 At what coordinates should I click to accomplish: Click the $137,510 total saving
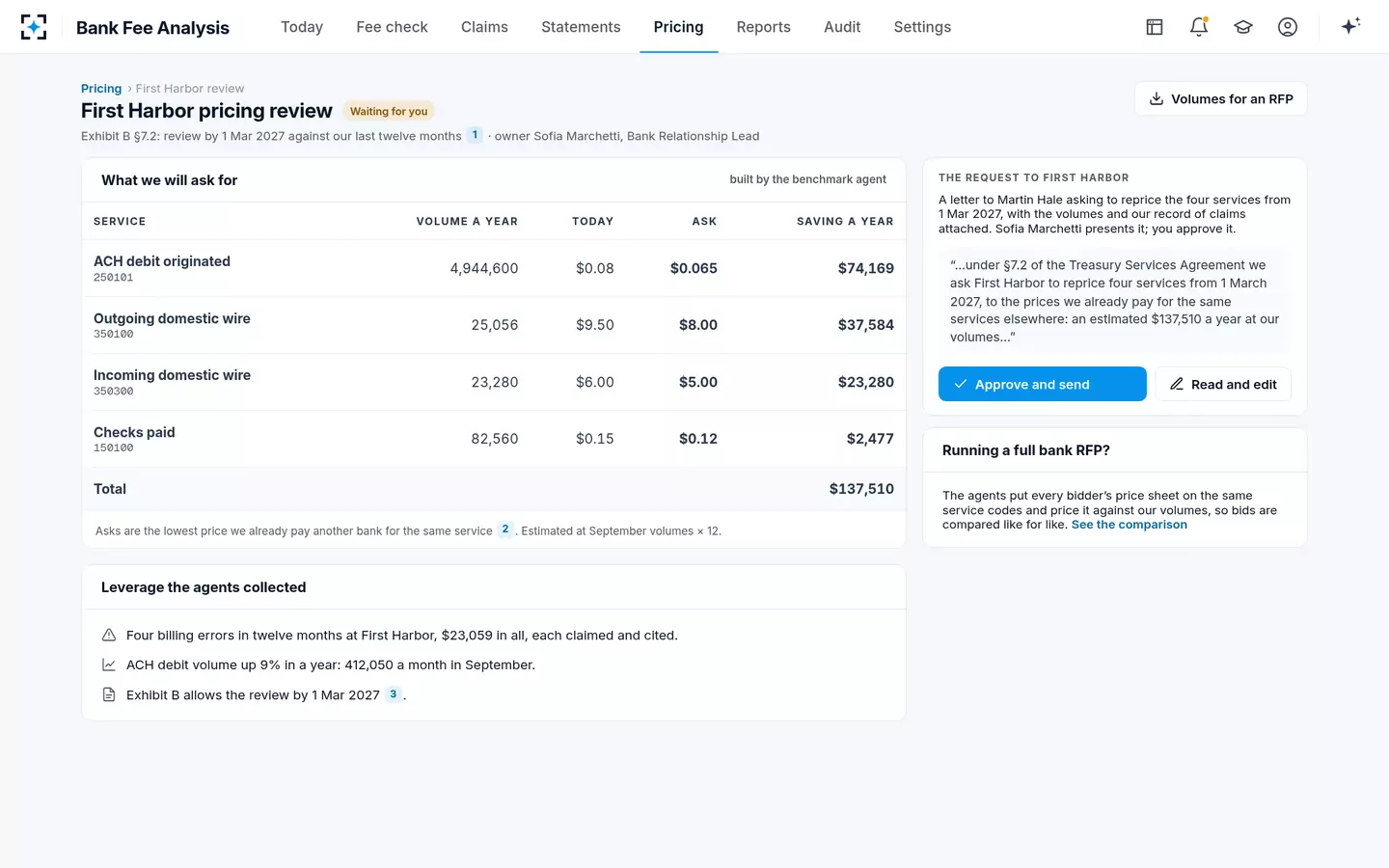(861, 489)
